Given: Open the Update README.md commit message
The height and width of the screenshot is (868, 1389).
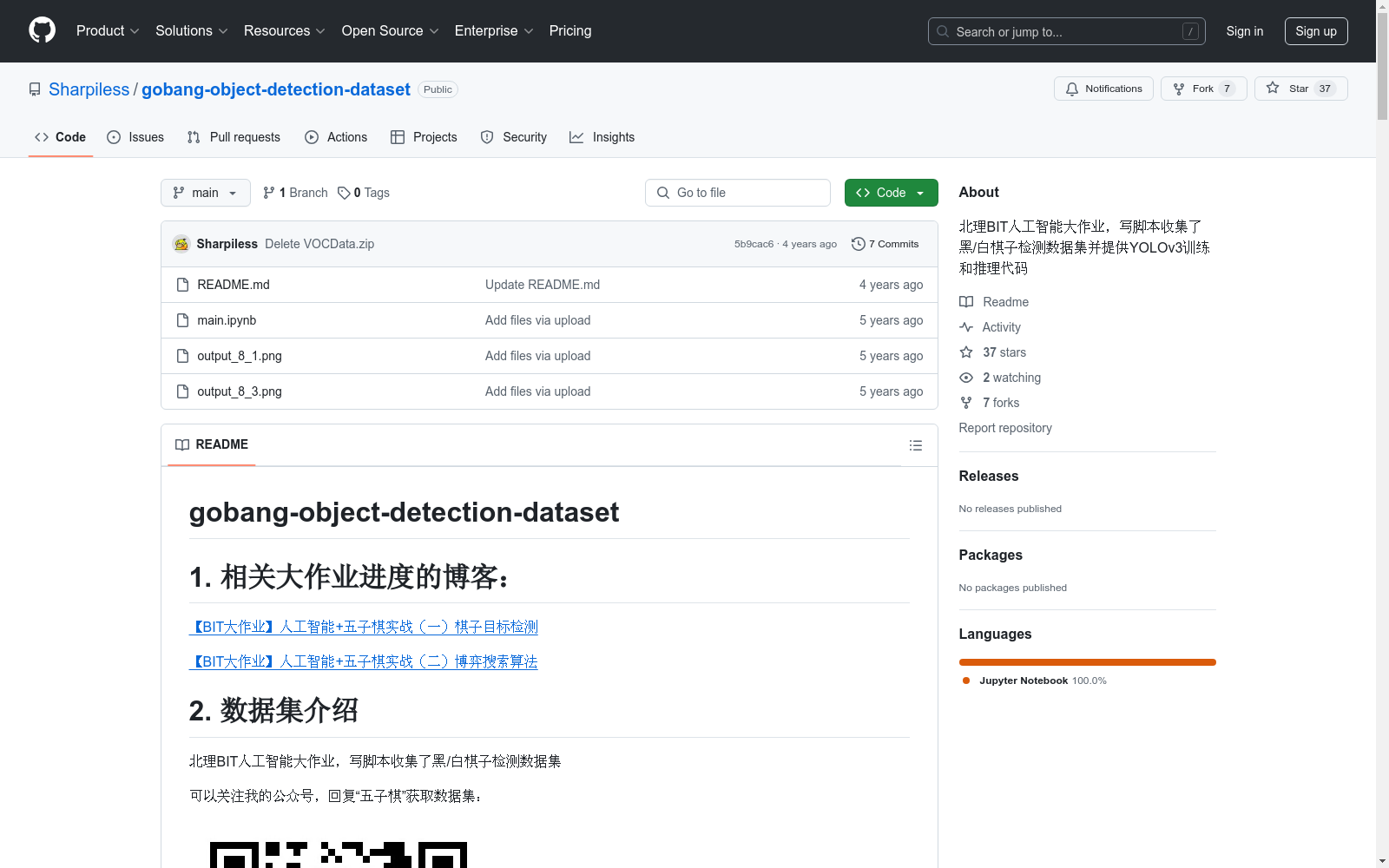Looking at the screenshot, I should pyautogui.click(x=543, y=285).
